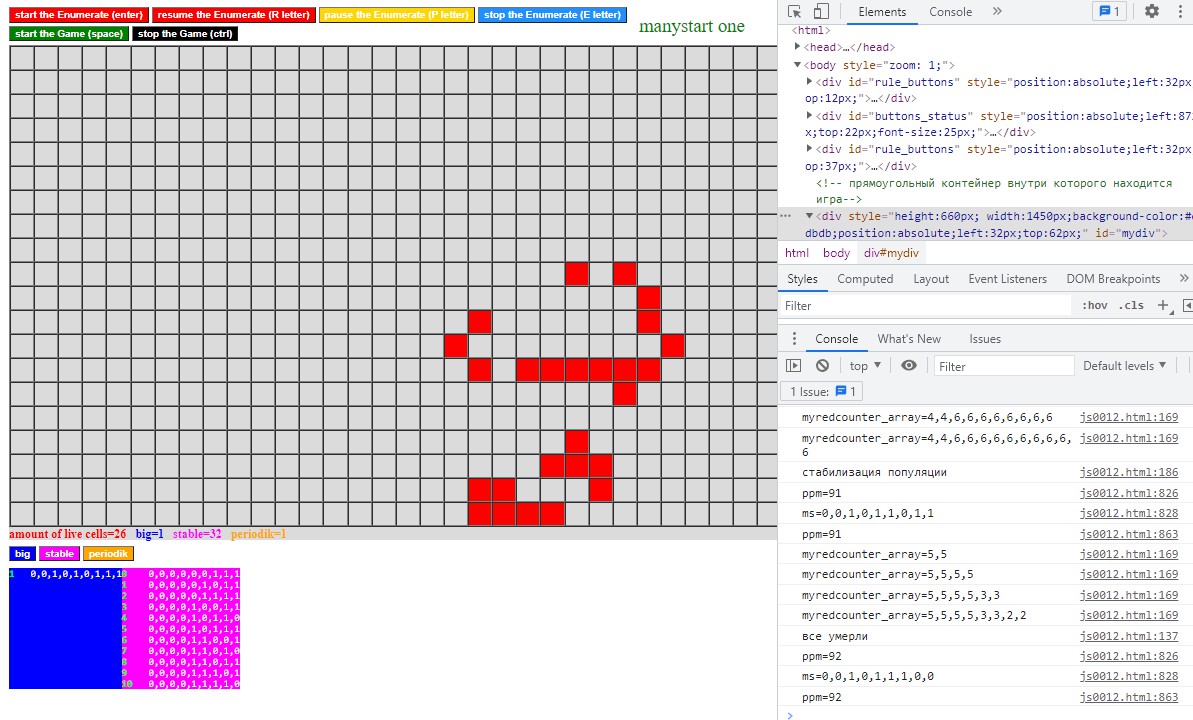Image resolution: width=1193 pixels, height=720 pixels.
Task: Show console sidebar icon
Action: 794,365
